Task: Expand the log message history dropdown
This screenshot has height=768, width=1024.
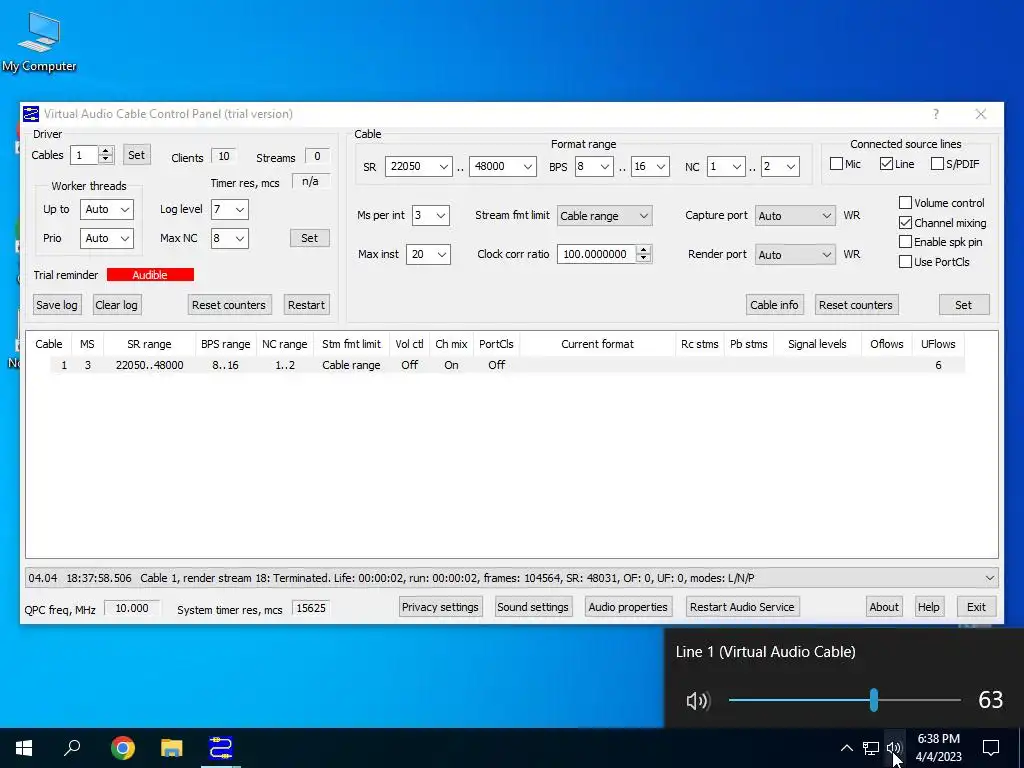Action: point(989,578)
